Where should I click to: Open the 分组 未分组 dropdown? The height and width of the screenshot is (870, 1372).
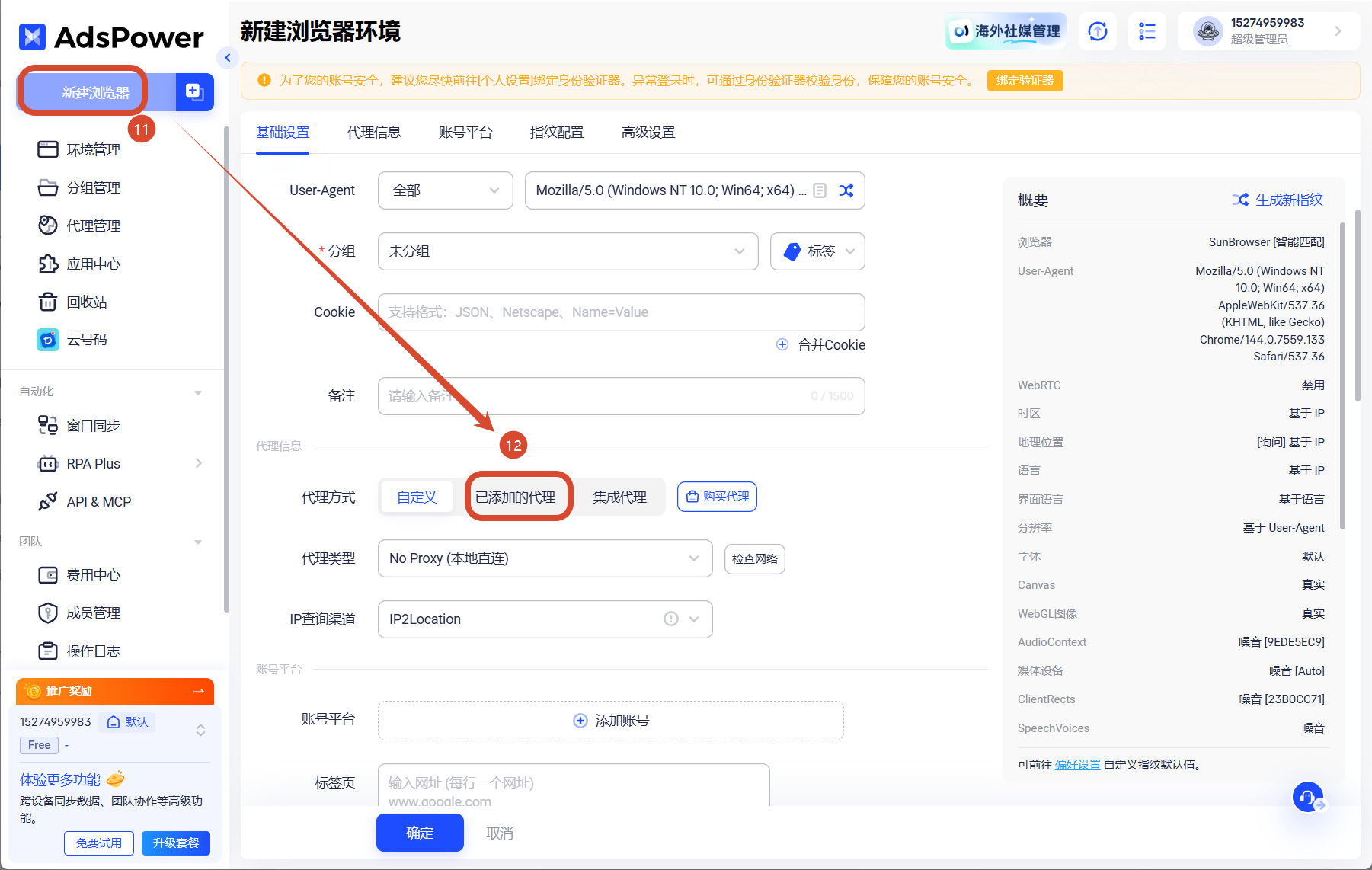tap(568, 251)
